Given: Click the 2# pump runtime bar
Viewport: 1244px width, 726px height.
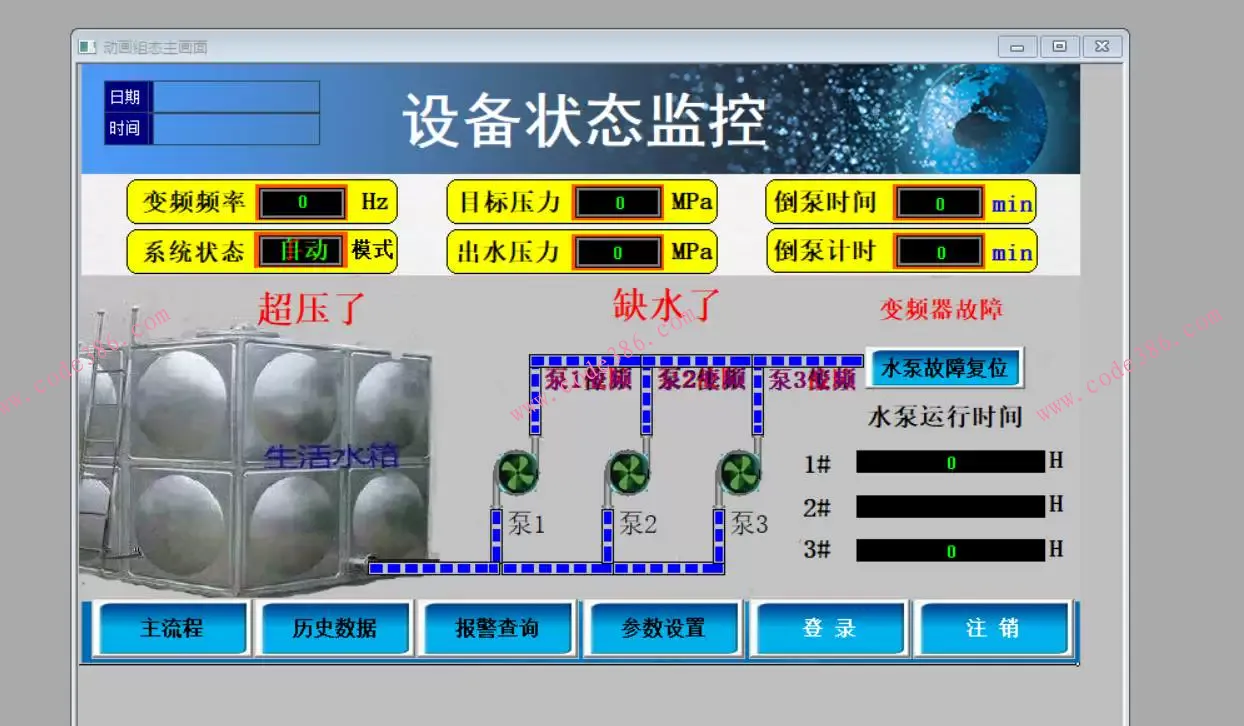Looking at the screenshot, I should click(x=951, y=506).
